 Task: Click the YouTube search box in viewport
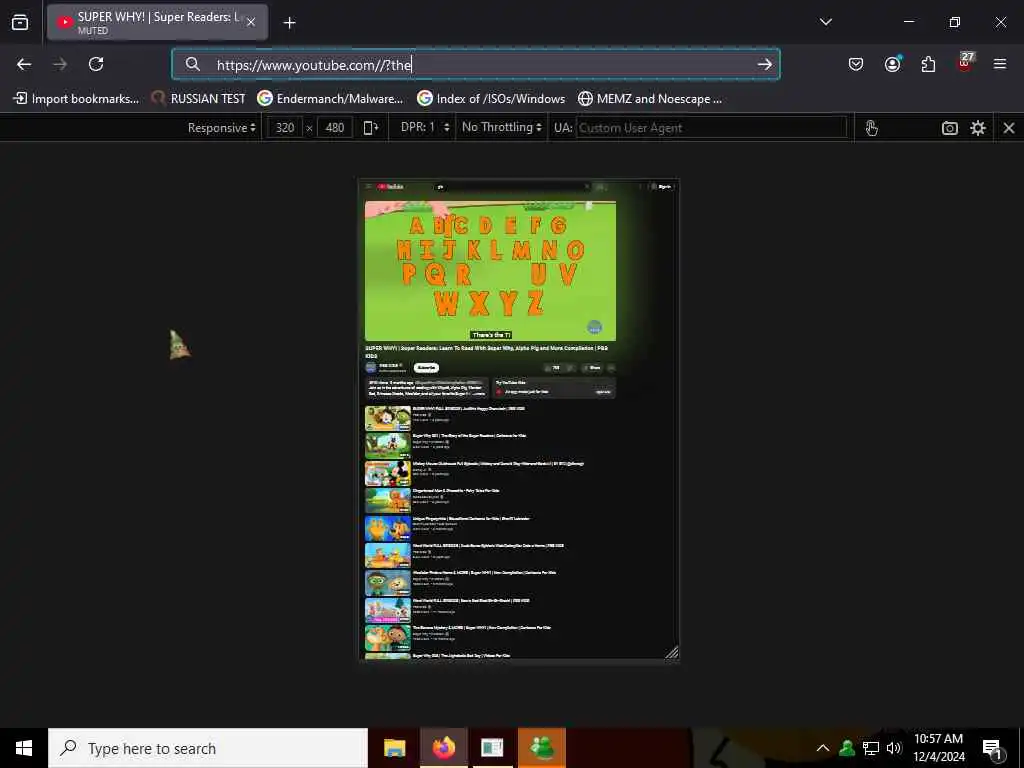click(511, 187)
